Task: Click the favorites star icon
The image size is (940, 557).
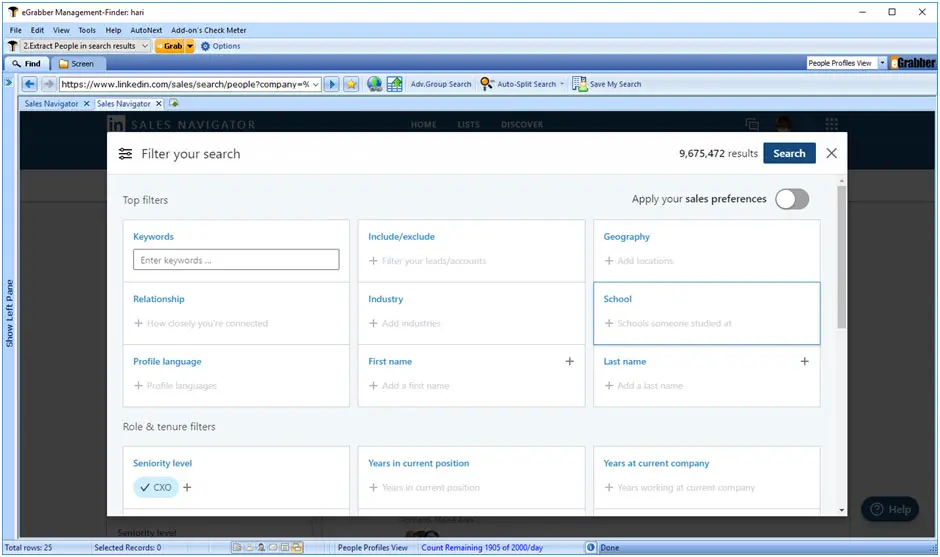Action: [351, 85]
